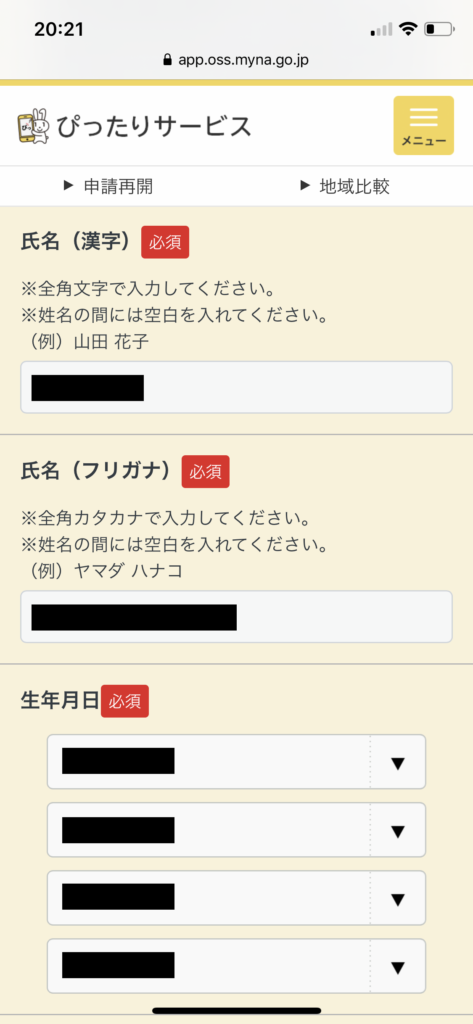The width and height of the screenshot is (473, 1024).
Task: Focus the 氏名（漢字）input field
Action: (x=236, y=387)
